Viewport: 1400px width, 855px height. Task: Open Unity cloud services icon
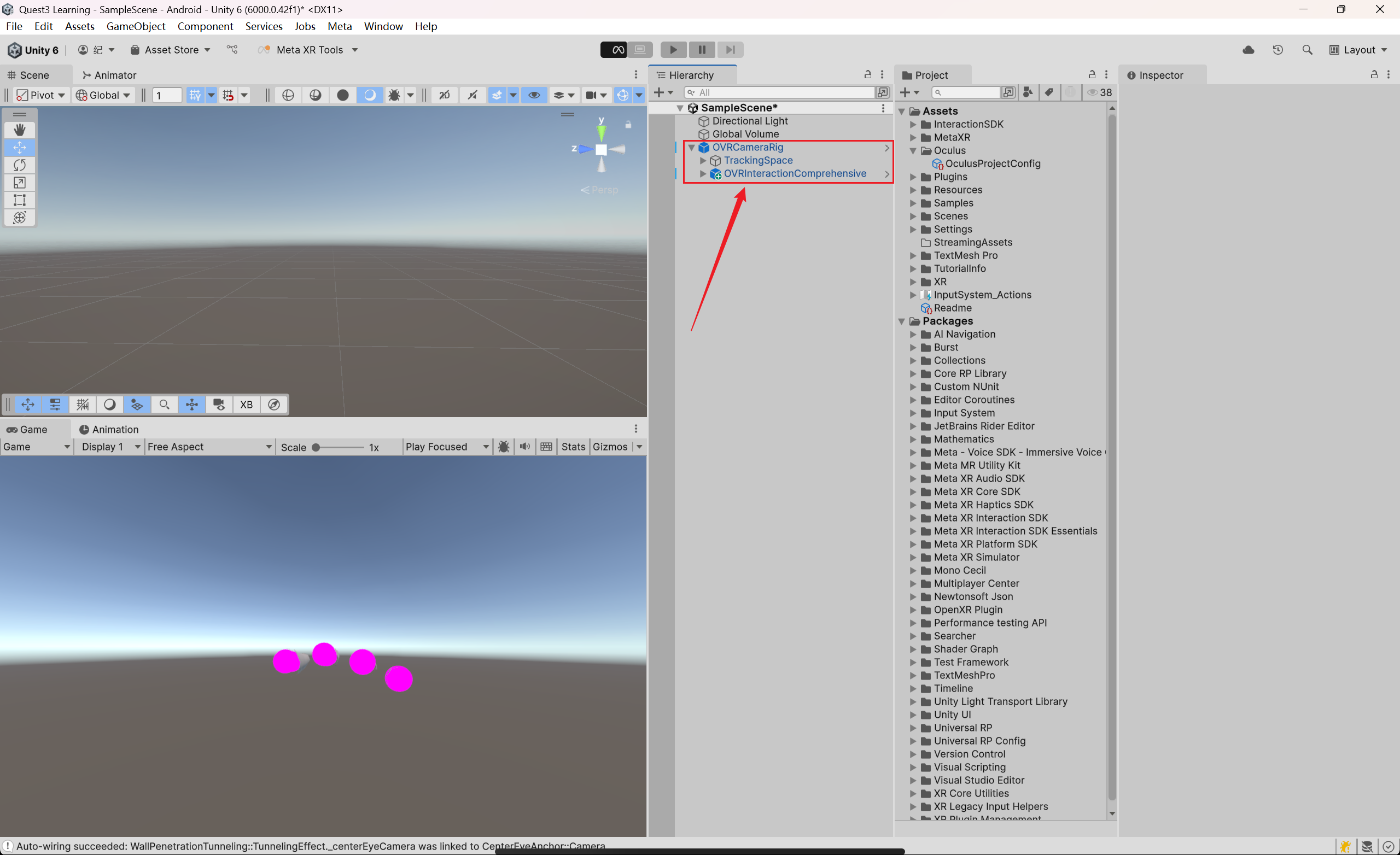point(1249,50)
